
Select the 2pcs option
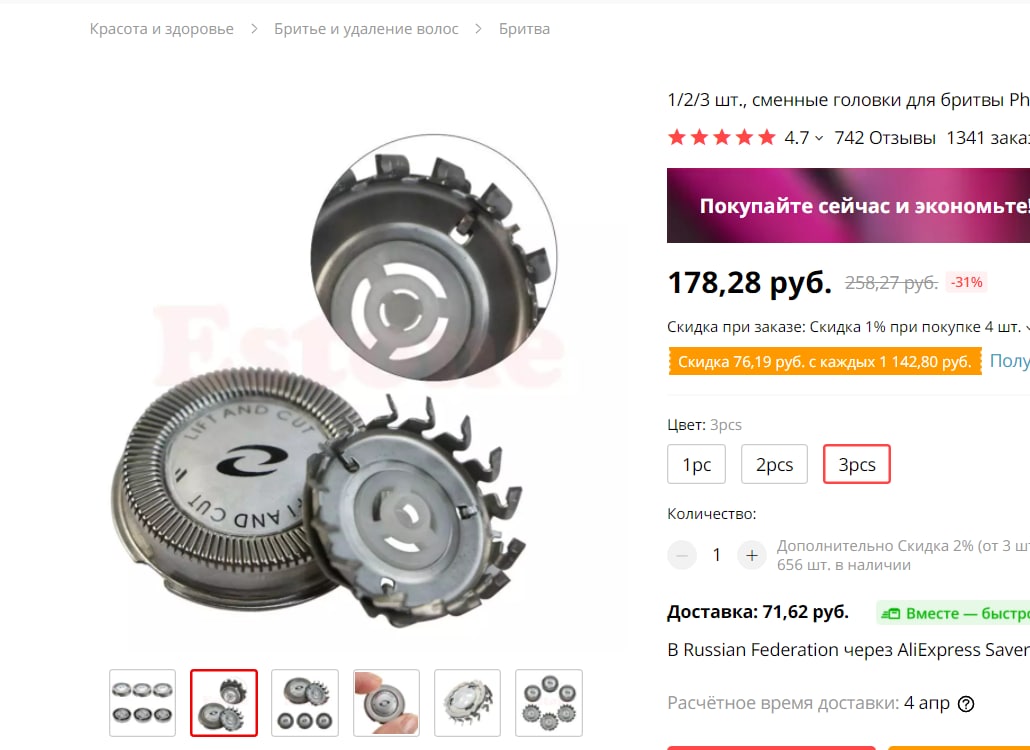click(774, 464)
